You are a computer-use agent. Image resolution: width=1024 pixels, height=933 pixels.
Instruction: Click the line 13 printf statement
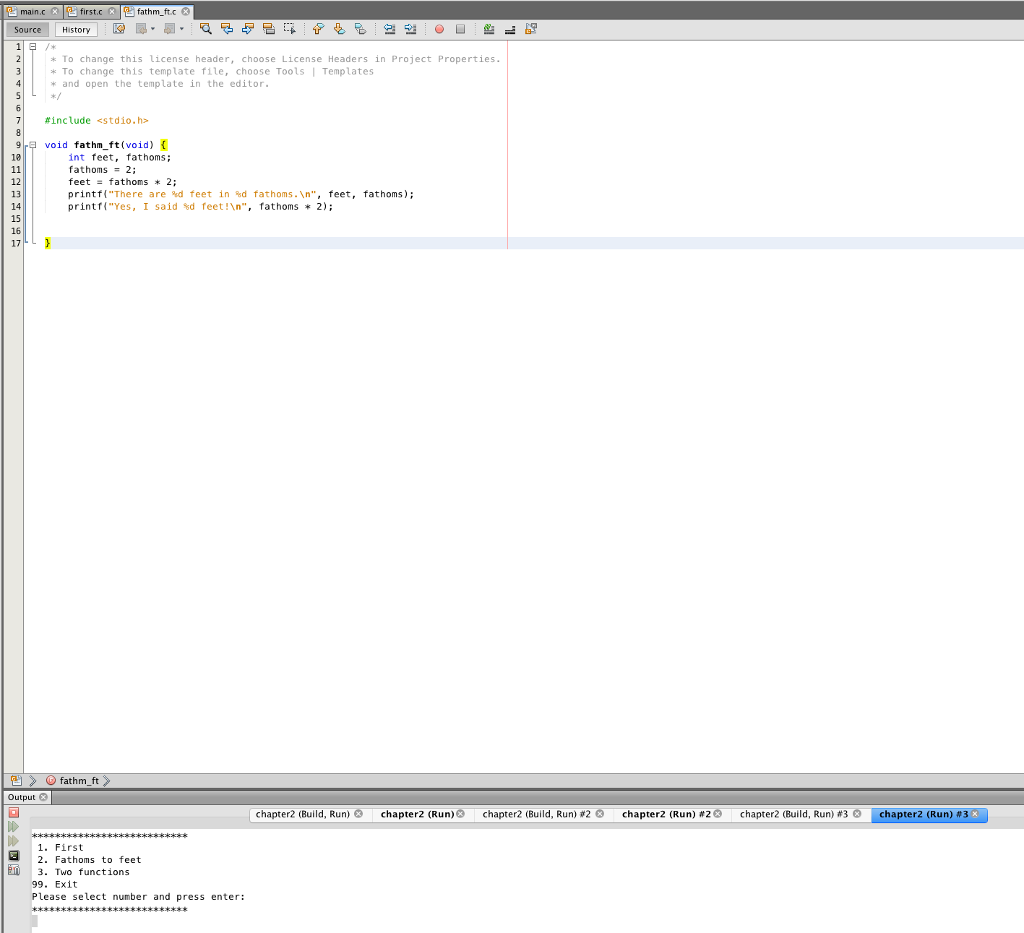point(241,195)
